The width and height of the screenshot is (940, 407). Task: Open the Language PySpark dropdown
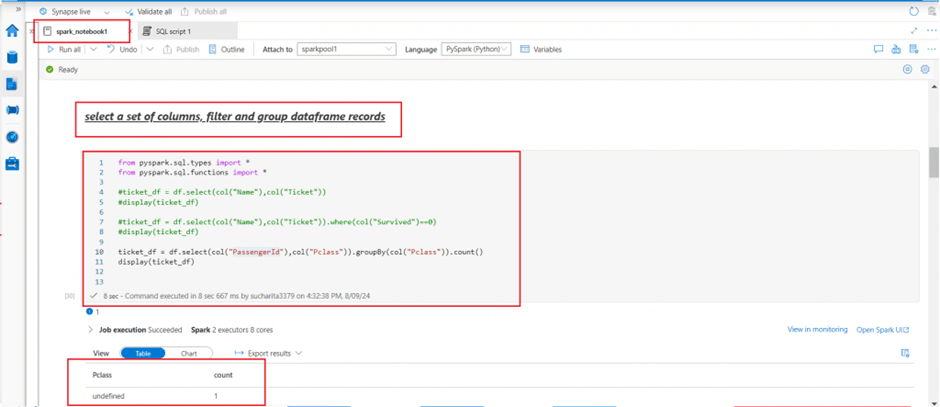pyautogui.click(x=476, y=49)
